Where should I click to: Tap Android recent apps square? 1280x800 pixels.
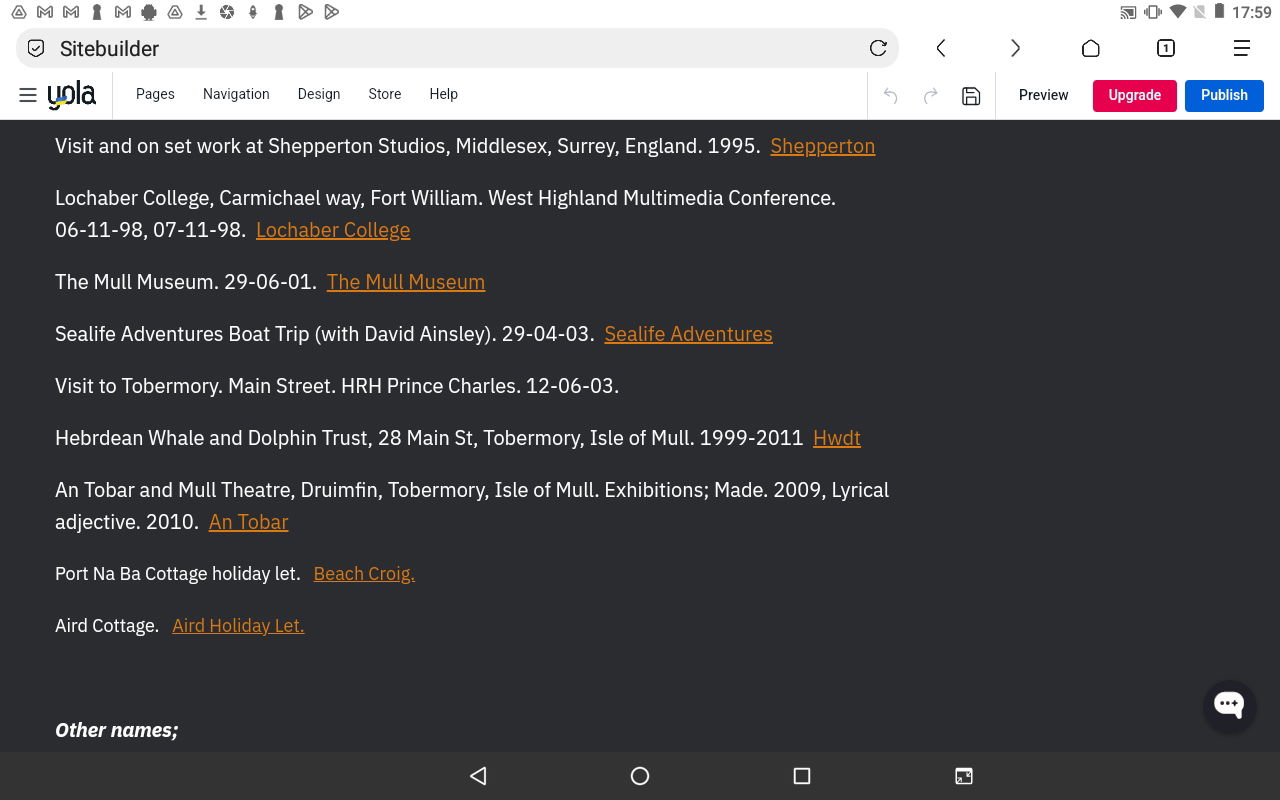pyautogui.click(x=801, y=776)
